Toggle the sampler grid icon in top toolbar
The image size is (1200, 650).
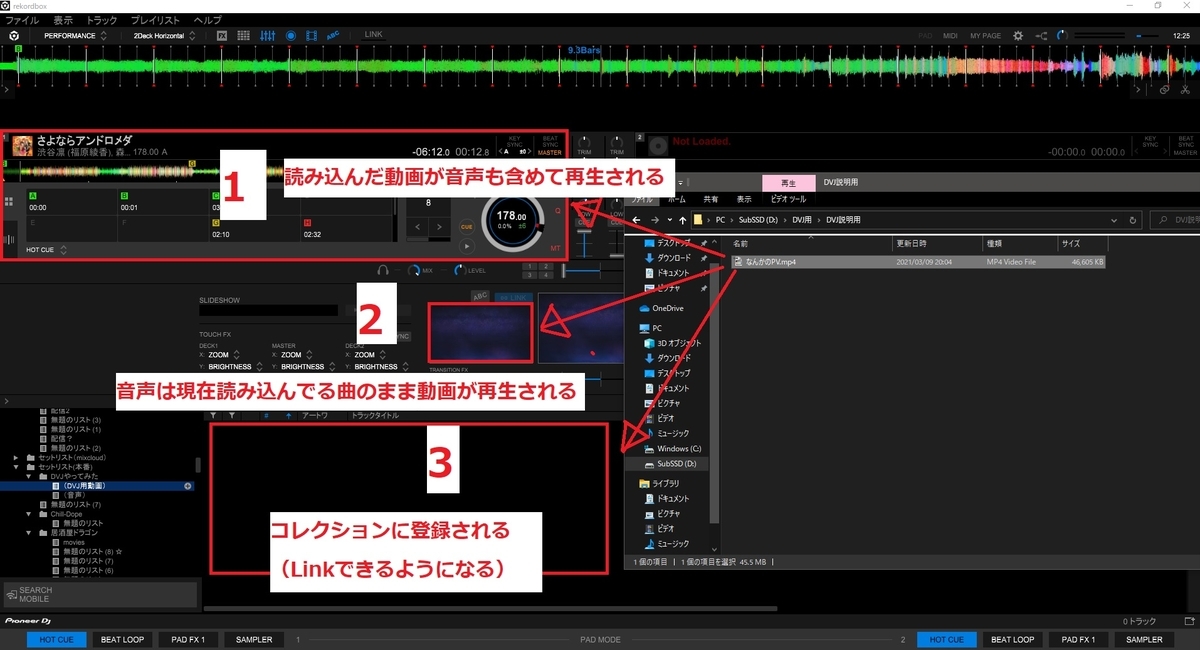pyautogui.click(x=245, y=35)
